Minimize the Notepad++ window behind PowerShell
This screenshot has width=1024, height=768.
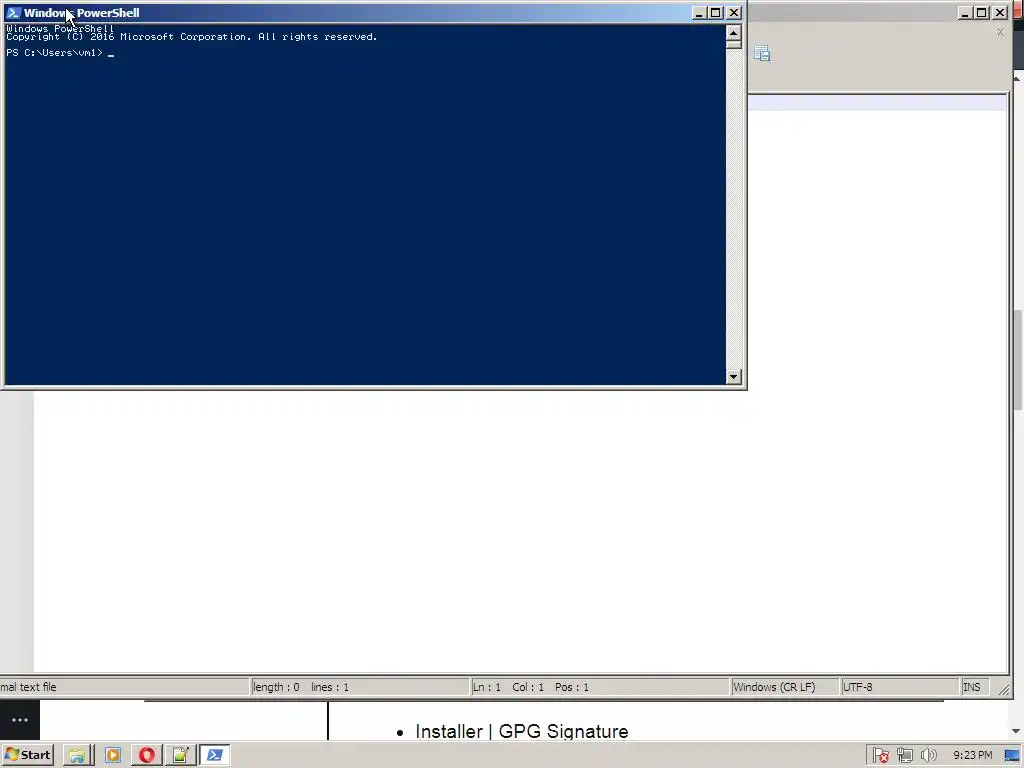965,12
